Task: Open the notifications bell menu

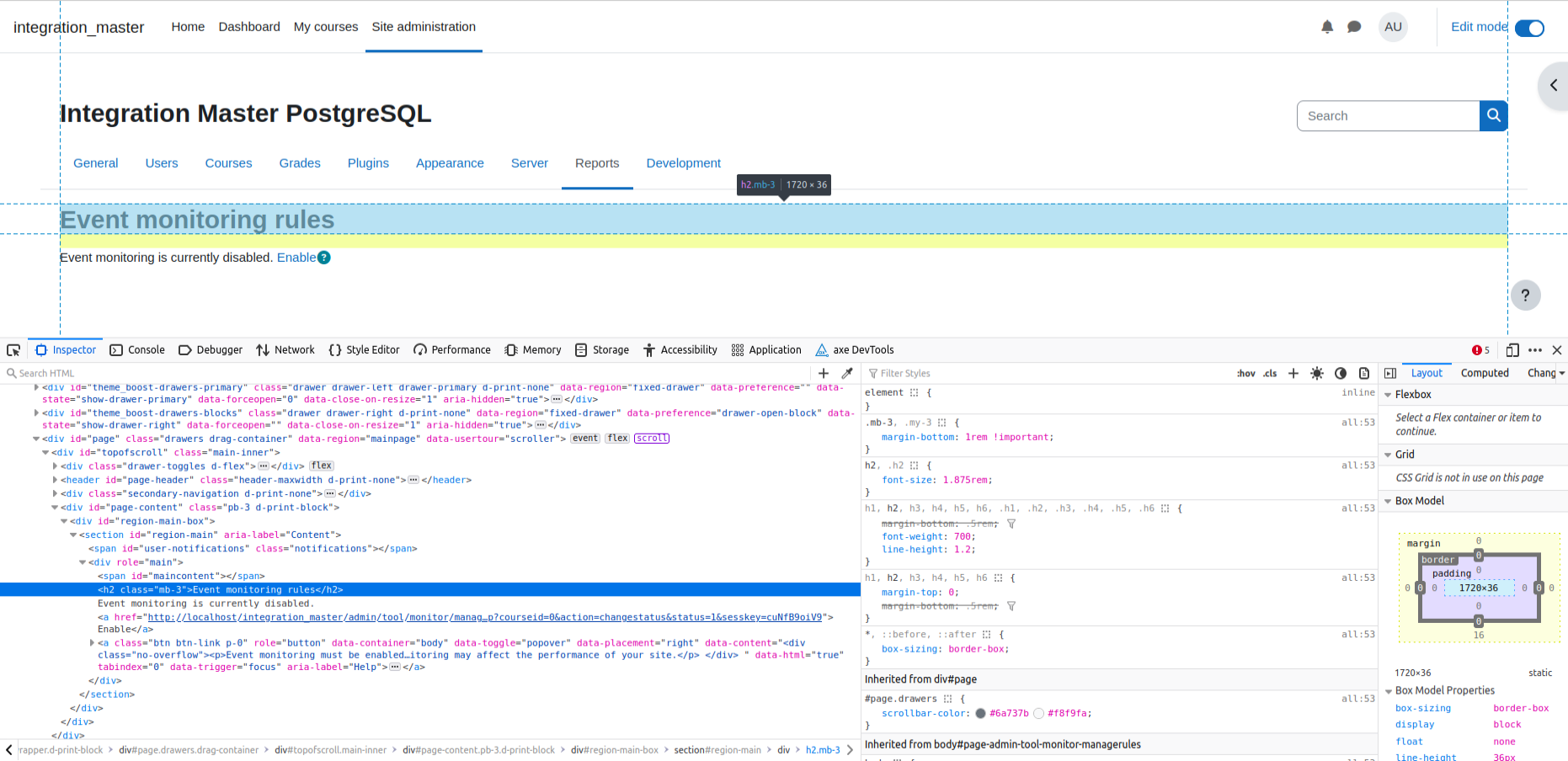Action: point(1327,27)
